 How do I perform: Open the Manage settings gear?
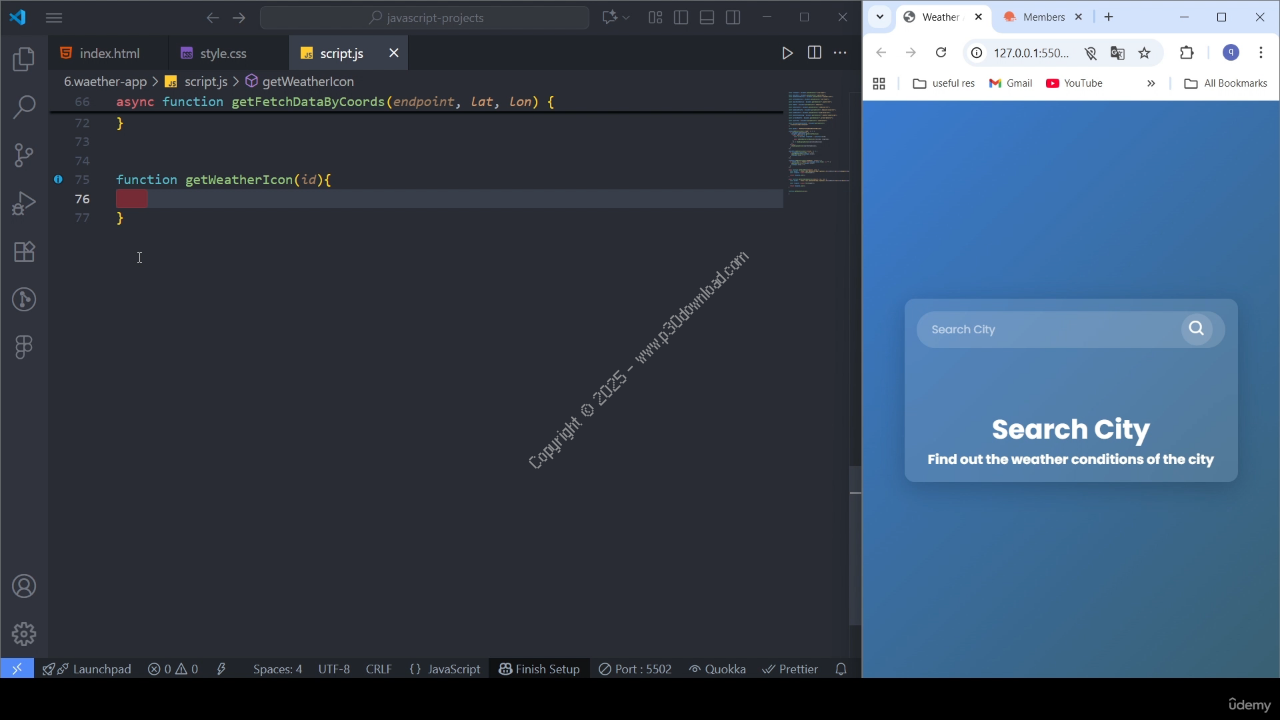(x=24, y=634)
